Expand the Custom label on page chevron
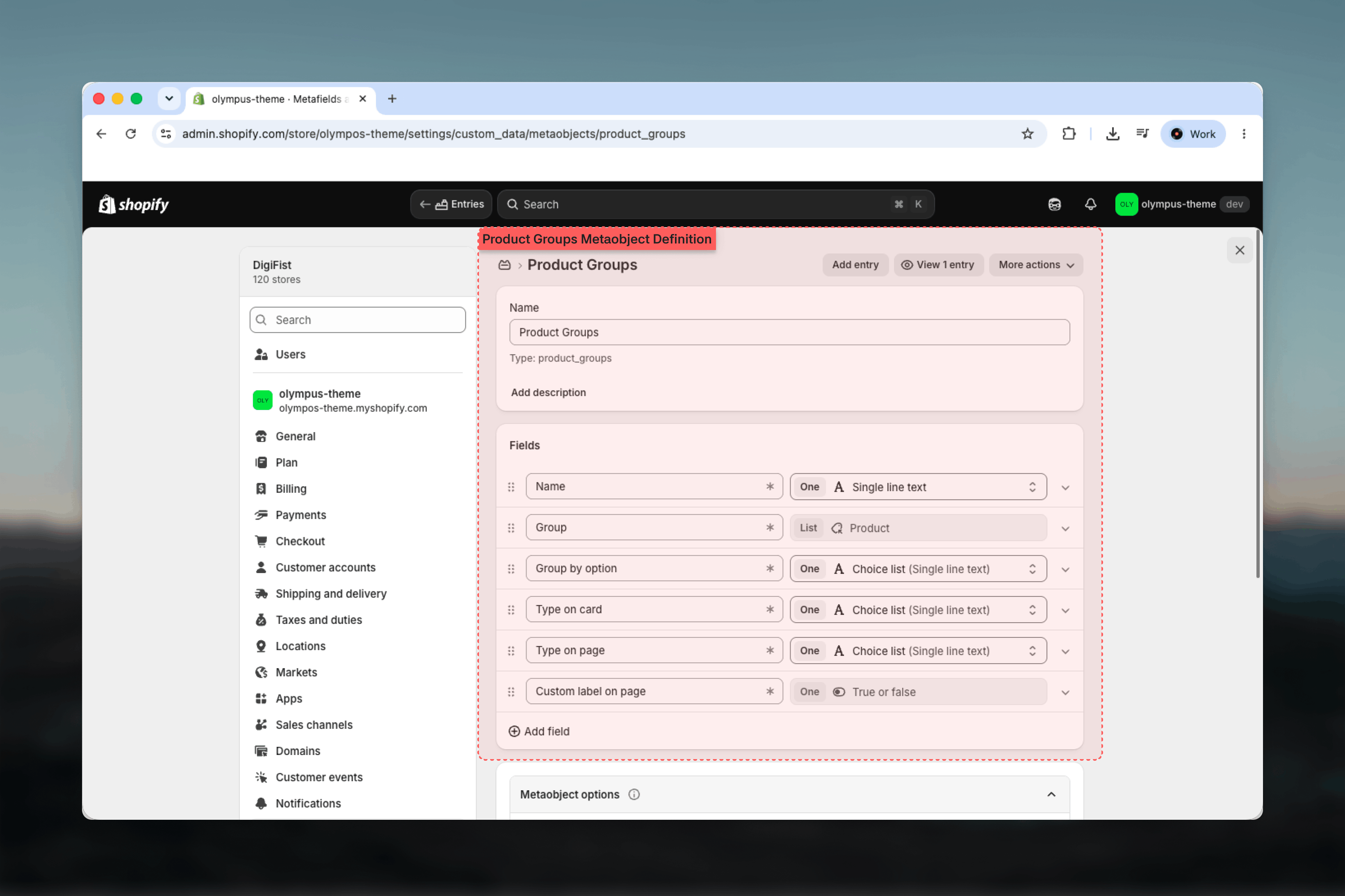The height and width of the screenshot is (896, 1345). [x=1065, y=693]
